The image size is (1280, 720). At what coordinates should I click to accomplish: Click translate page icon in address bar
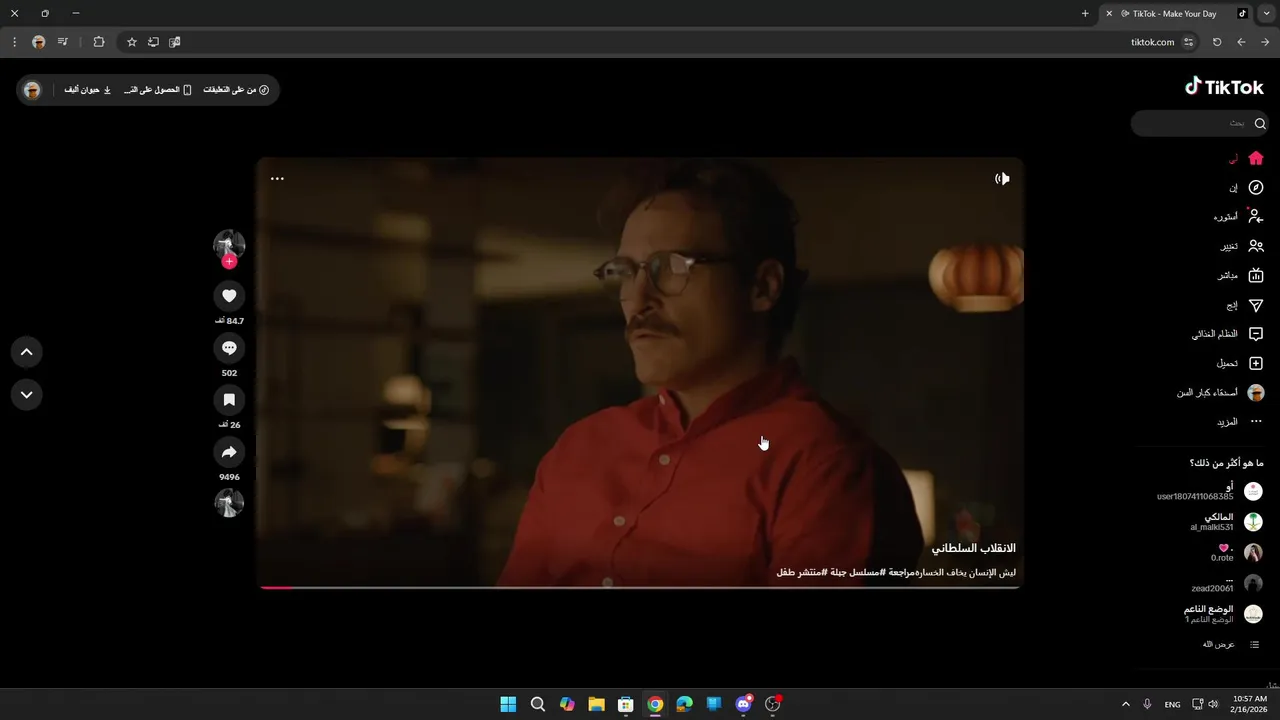(175, 42)
